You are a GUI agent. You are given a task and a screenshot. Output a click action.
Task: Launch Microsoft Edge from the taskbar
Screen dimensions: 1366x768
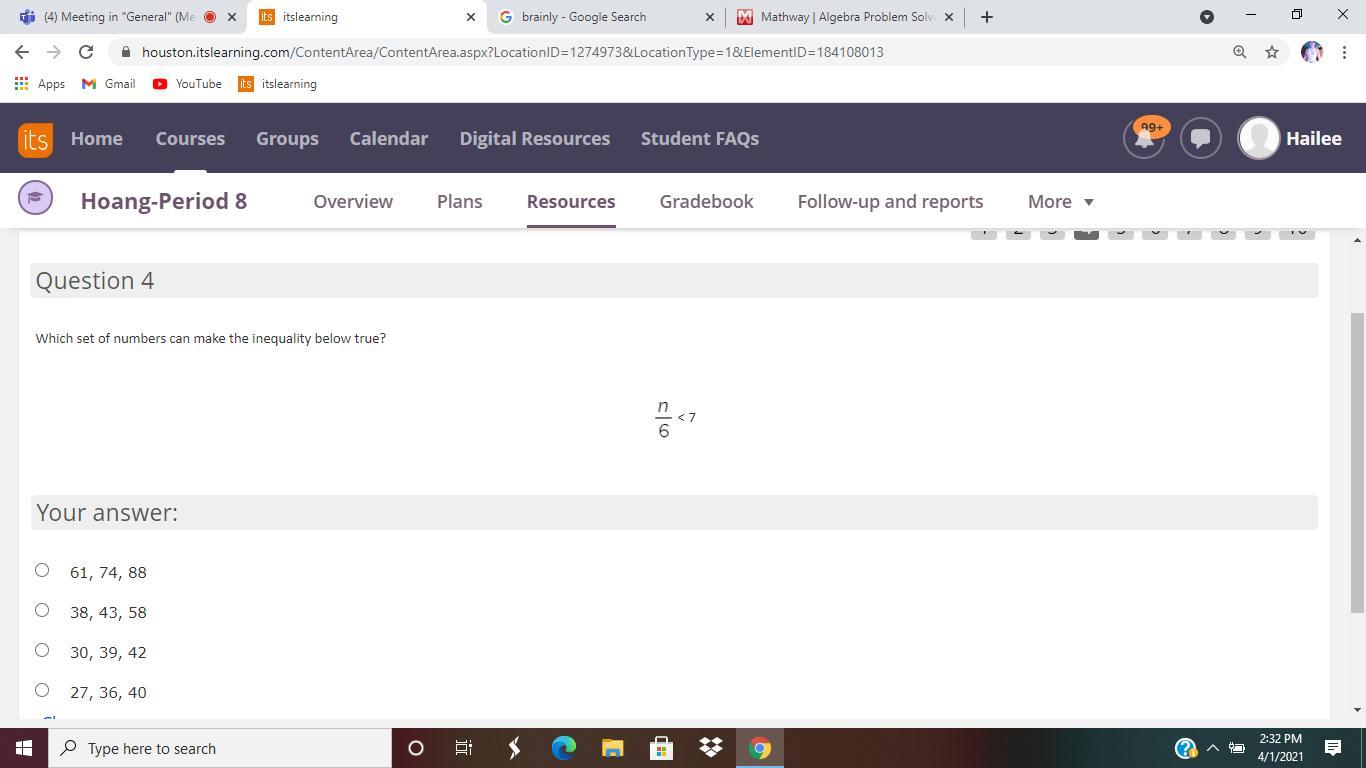(564, 748)
